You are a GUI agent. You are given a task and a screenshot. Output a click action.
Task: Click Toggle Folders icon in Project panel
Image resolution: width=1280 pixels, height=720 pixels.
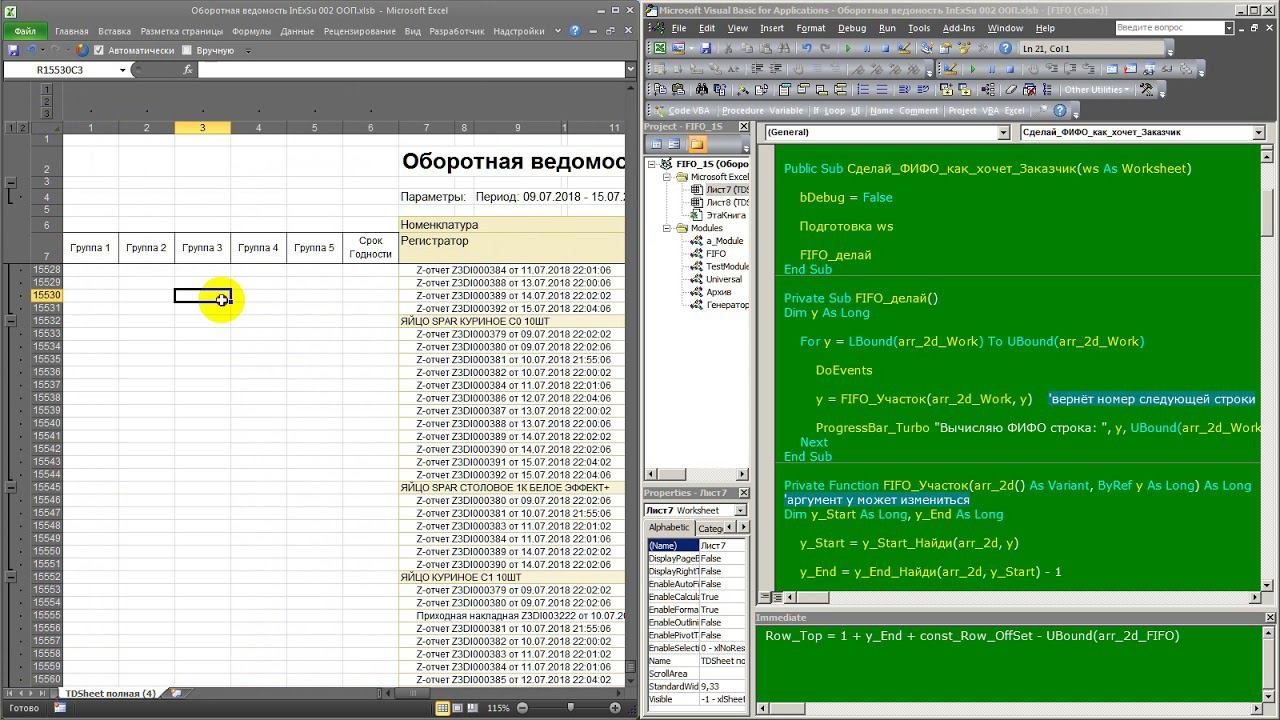point(697,145)
